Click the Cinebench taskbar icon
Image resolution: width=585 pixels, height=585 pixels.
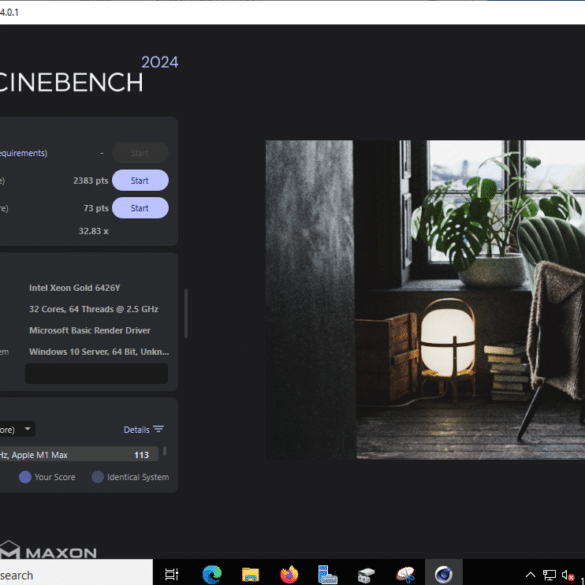(444, 574)
